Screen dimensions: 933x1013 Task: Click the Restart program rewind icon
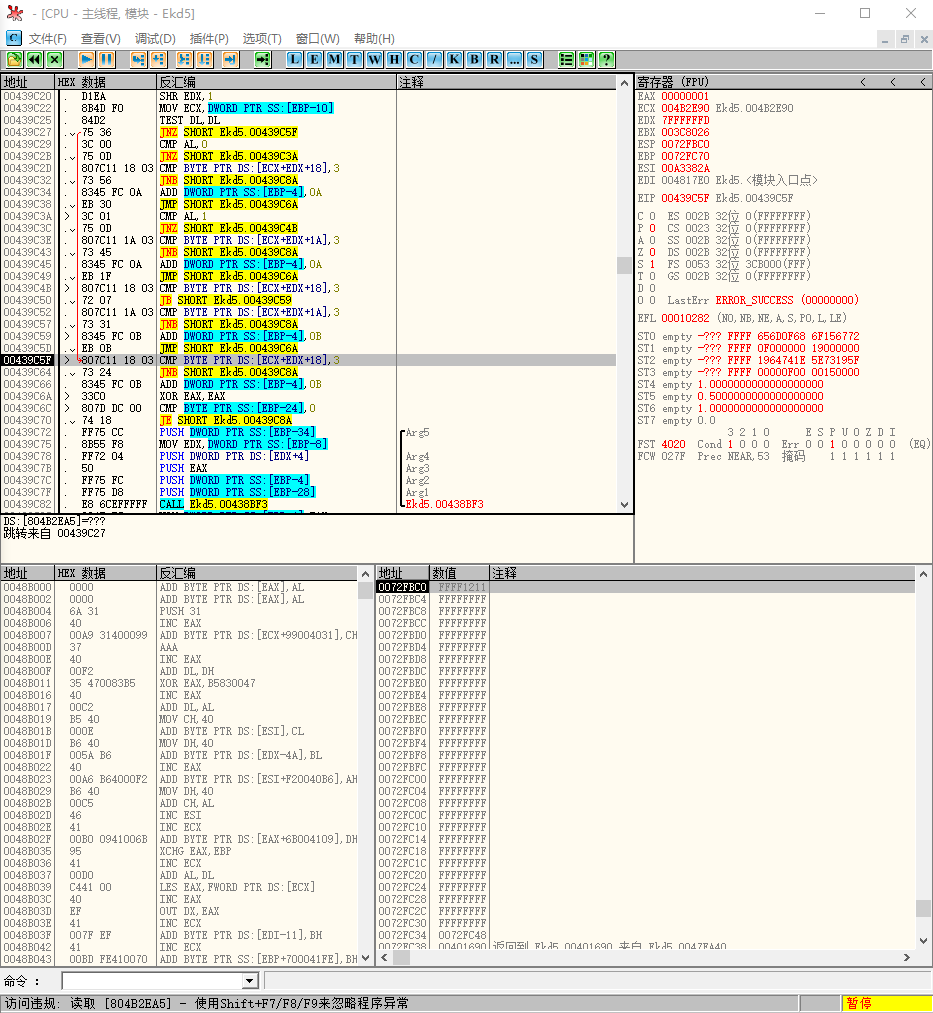click(x=35, y=60)
